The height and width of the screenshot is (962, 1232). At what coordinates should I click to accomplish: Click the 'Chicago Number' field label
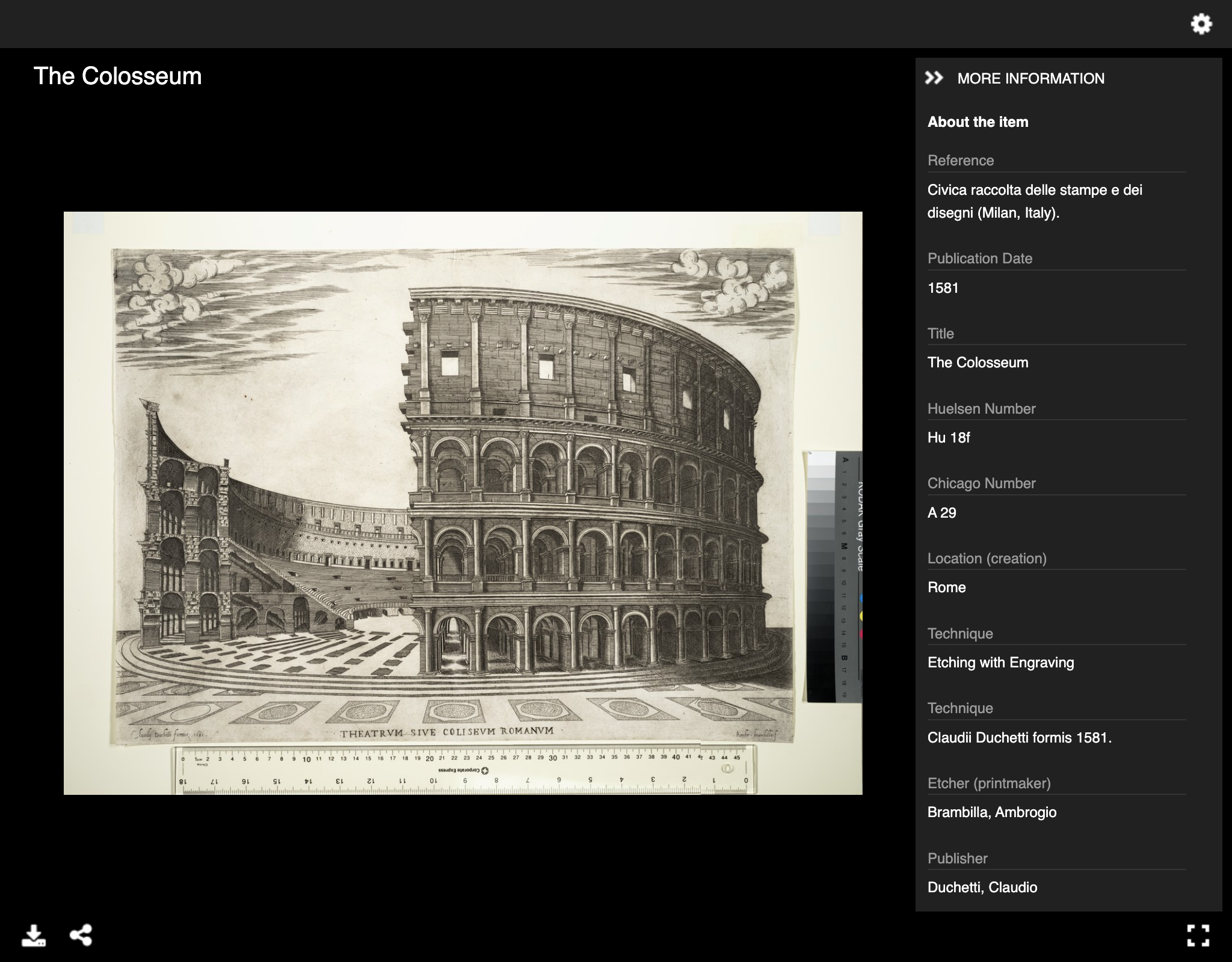pyautogui.click(x=981, y=483)
